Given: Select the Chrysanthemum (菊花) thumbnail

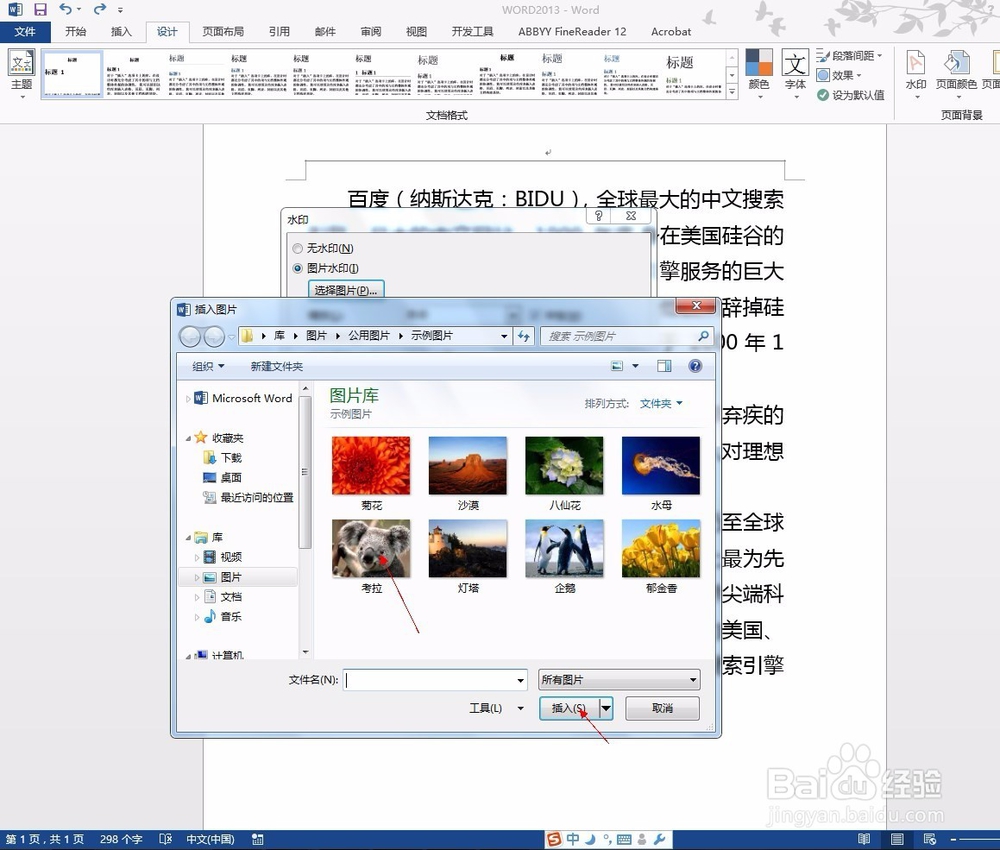Looking at the screenshot, I should coord(371,466).
